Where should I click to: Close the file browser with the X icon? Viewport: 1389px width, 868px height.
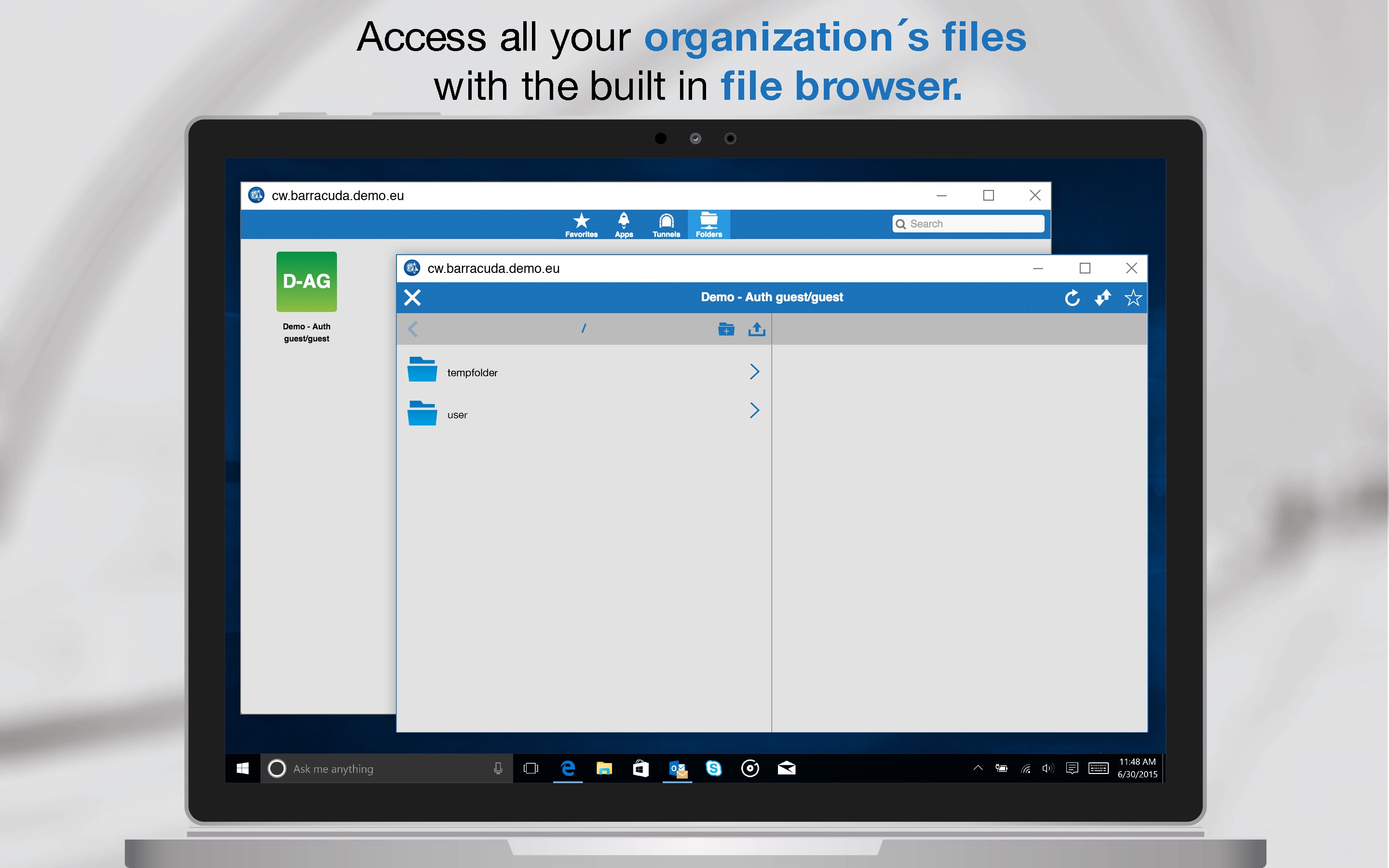(x=413, y=298)
